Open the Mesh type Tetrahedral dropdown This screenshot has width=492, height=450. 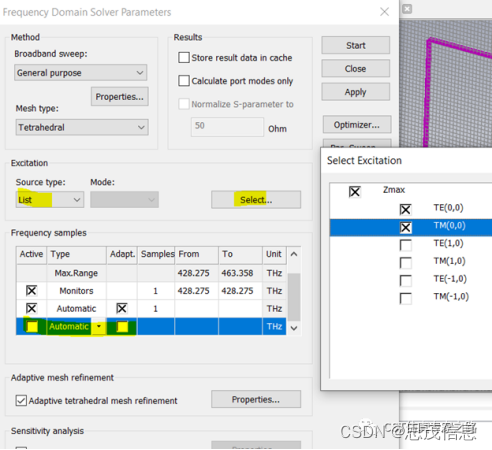tap(82, 127)
